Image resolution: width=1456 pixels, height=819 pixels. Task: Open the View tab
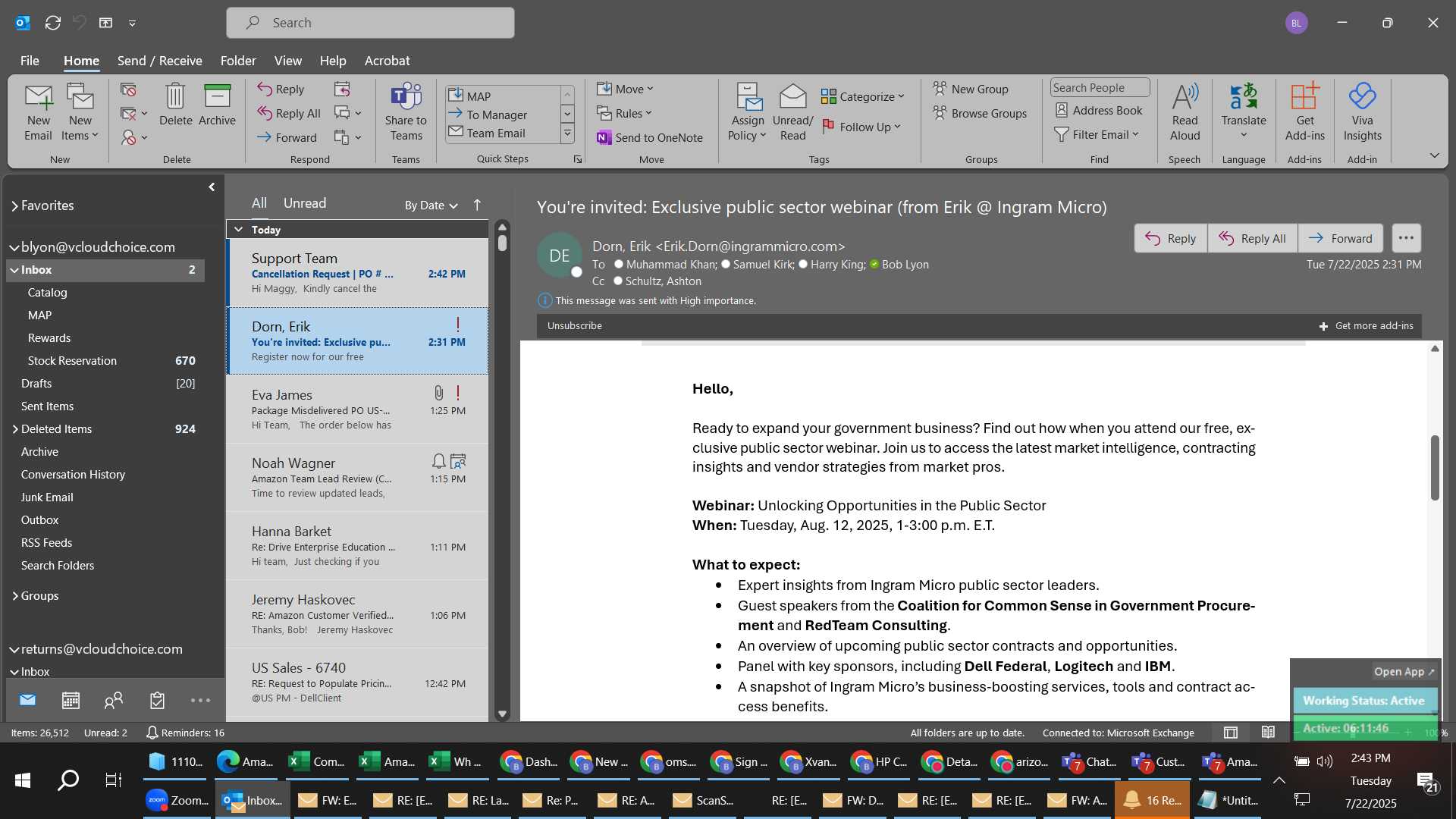[x=287, y=61]
